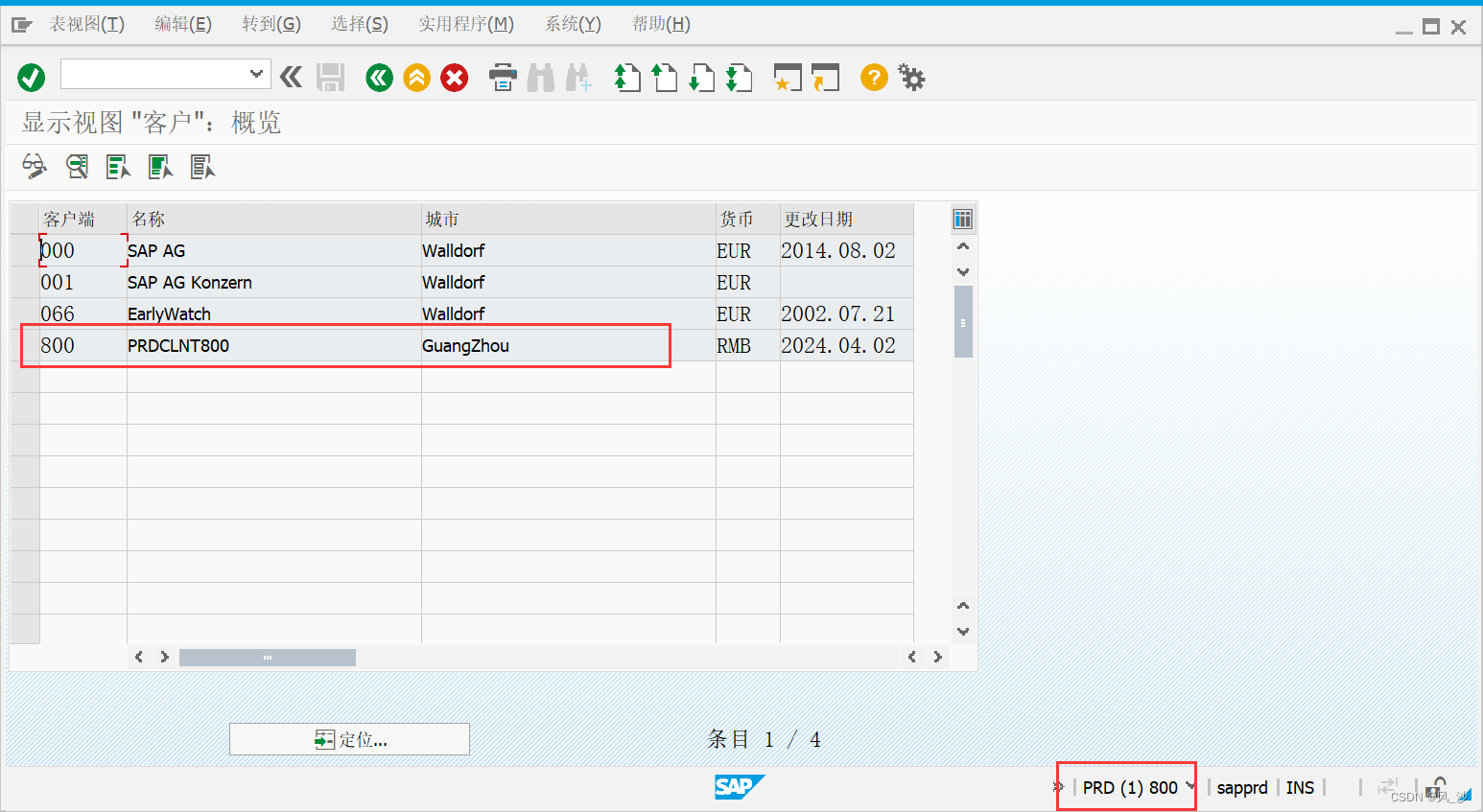Open Customize Local Layout gear icon
1483x812 pixels.
911,78
